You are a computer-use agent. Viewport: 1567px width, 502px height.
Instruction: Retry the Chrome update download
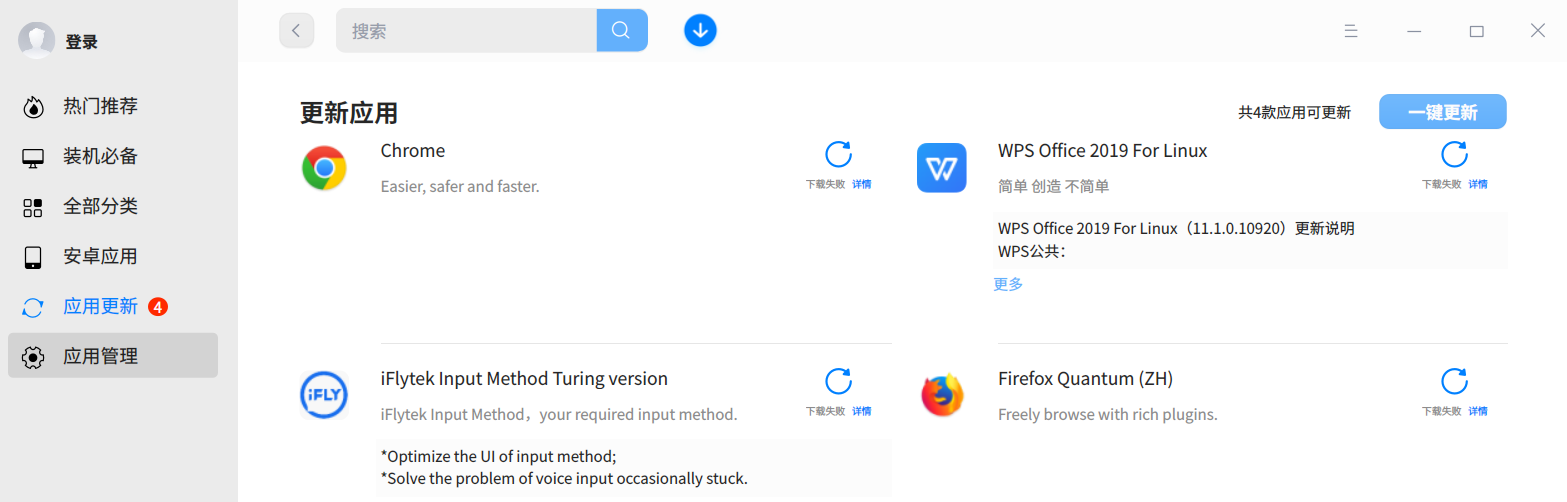(x=838, y=155)
